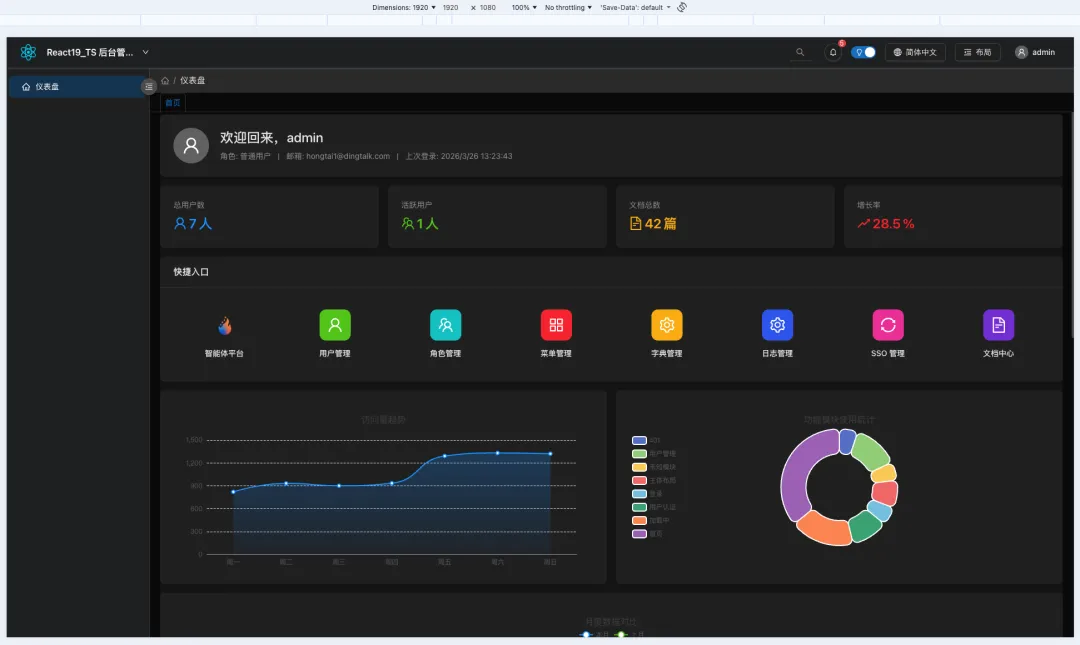Toggle the red legend entry

(654, 480)
